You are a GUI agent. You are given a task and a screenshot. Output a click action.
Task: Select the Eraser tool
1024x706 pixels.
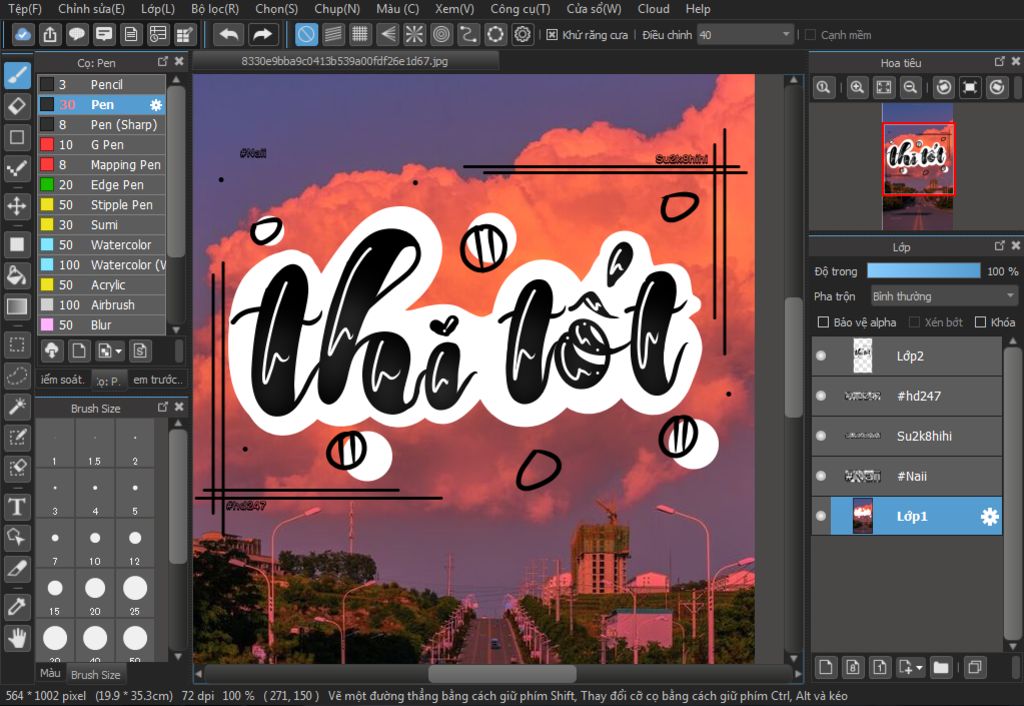(17, 106)
